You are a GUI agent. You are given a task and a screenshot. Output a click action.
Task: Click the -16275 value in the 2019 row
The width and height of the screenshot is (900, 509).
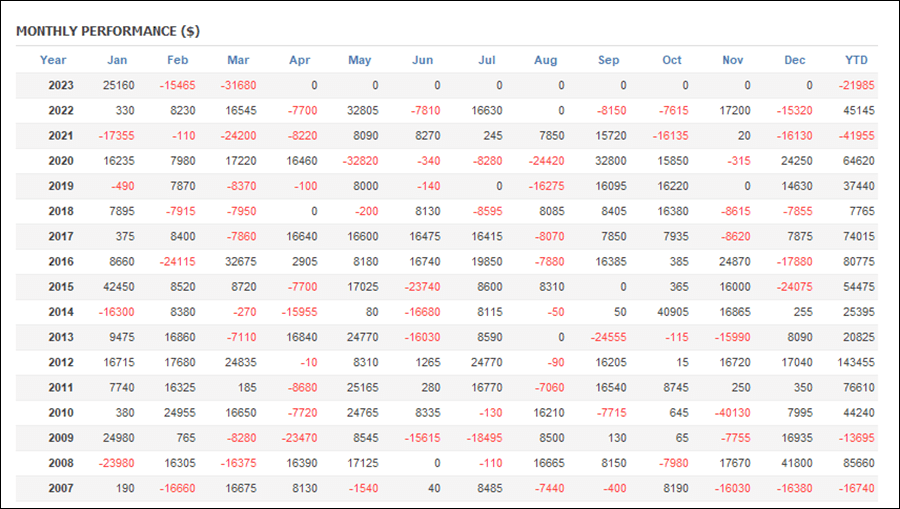pyautogui.click(x=546, y=186)
